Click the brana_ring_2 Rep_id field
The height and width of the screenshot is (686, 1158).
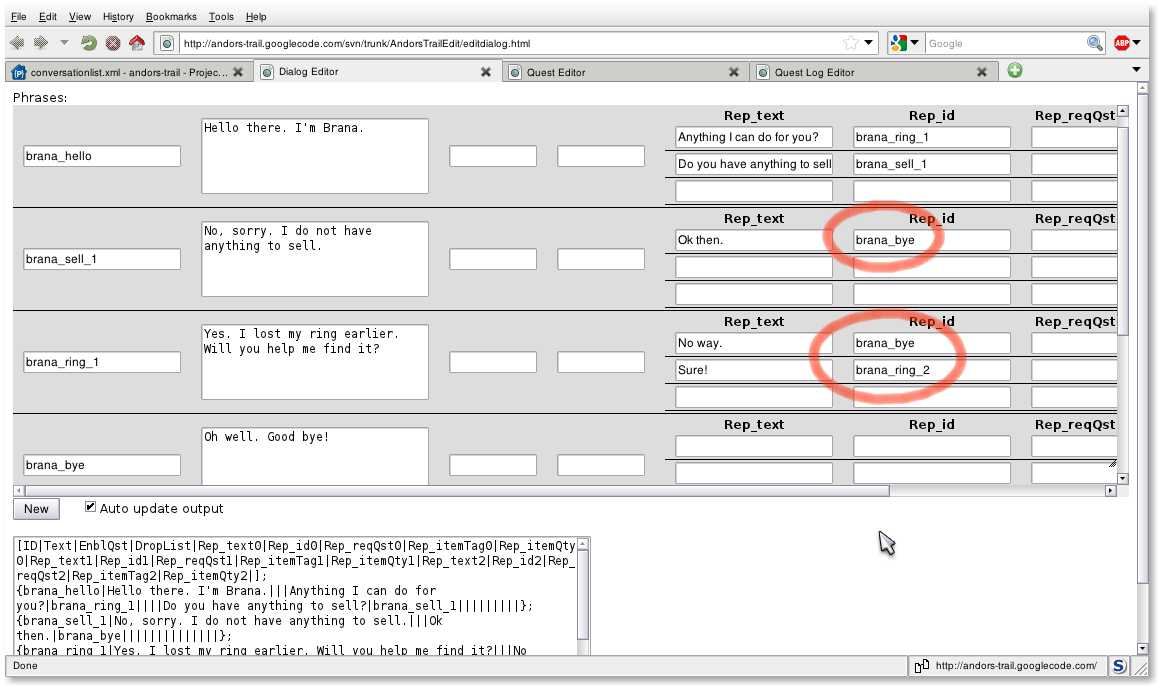point(931,370)
